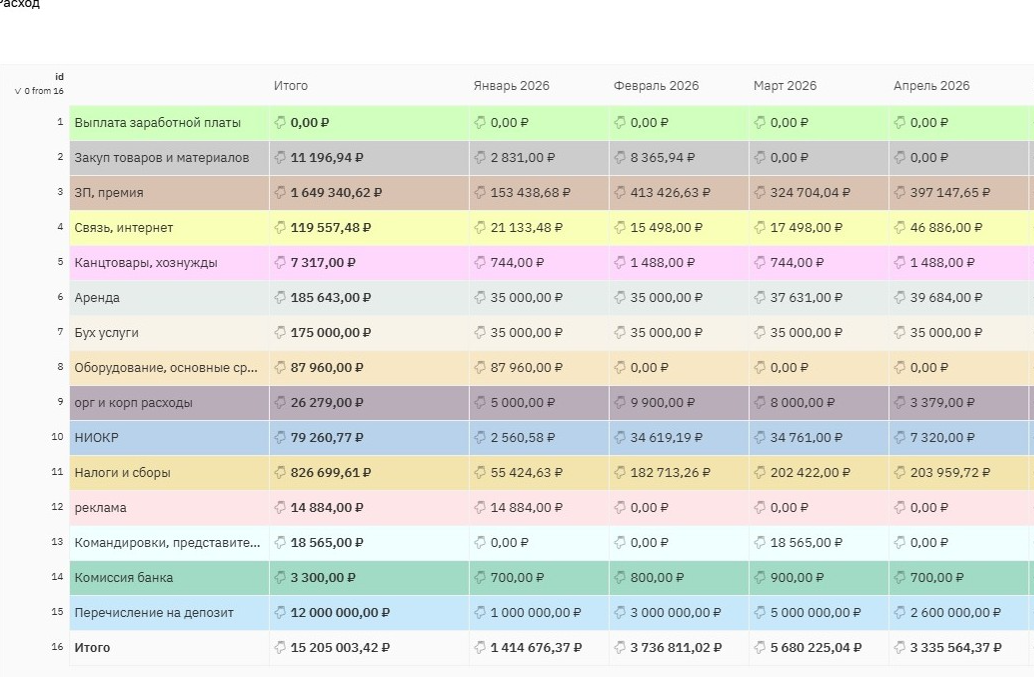The image size is (1034, 677).
Task: Click the Февраль 2026 column header
Action: 656,86
